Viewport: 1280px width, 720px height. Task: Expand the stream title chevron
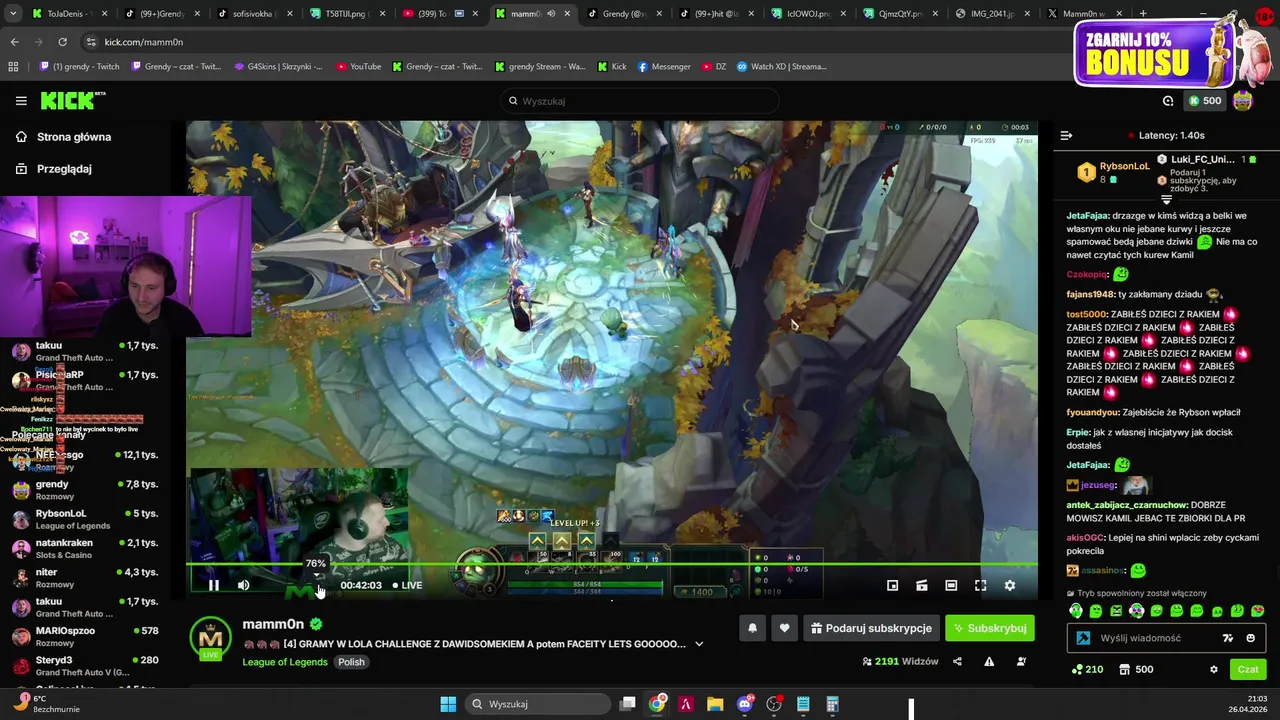pos(699,644)
